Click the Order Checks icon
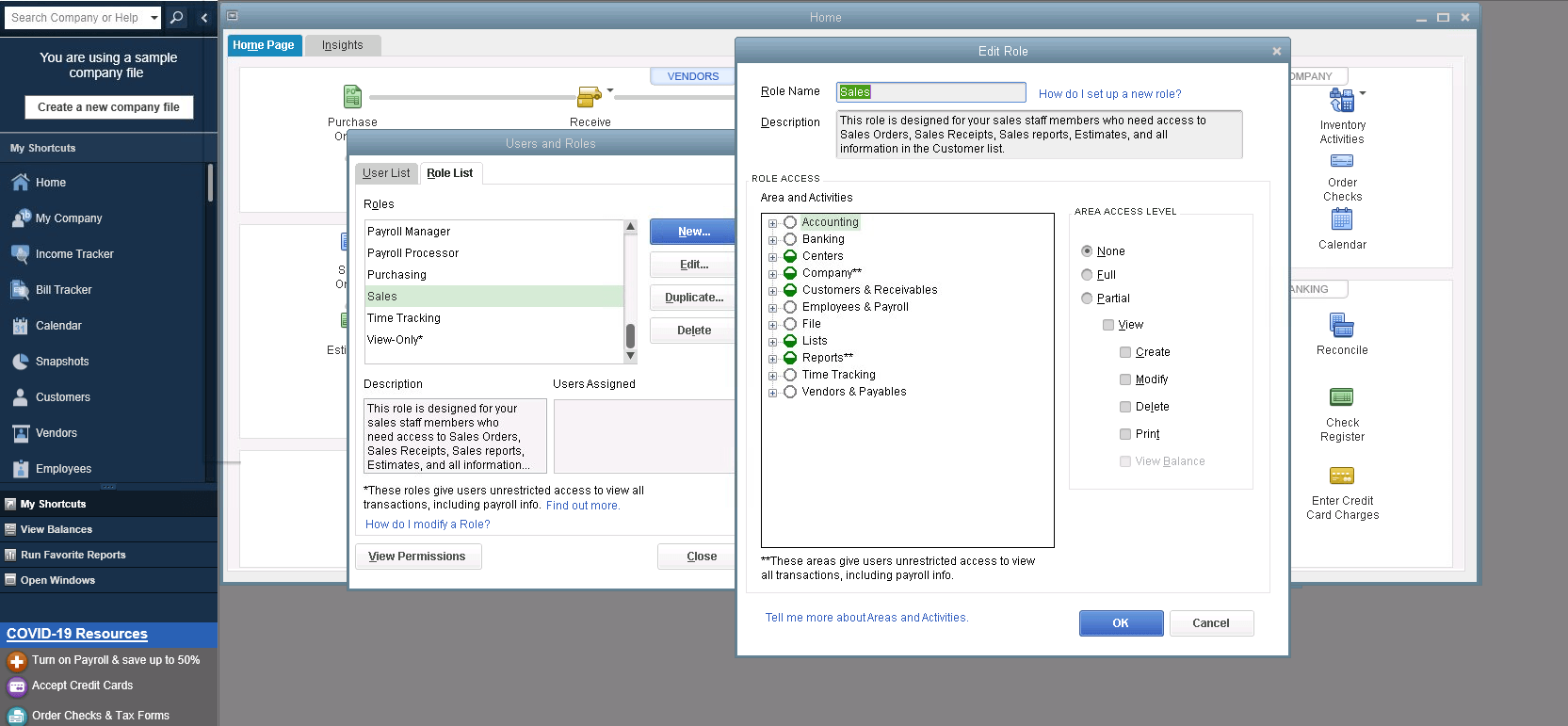Screen dimensions: 1568x726 [1341, 161]
